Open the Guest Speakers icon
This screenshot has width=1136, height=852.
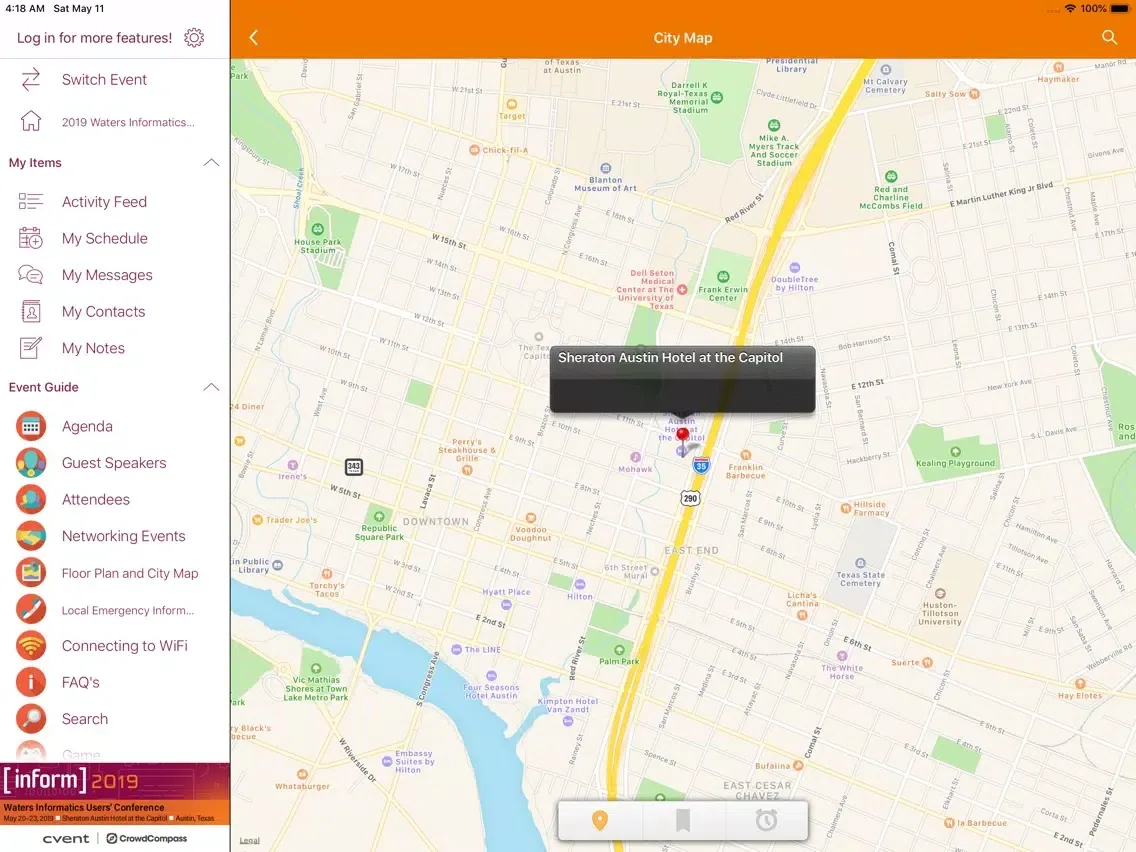(x=30, y=463)
